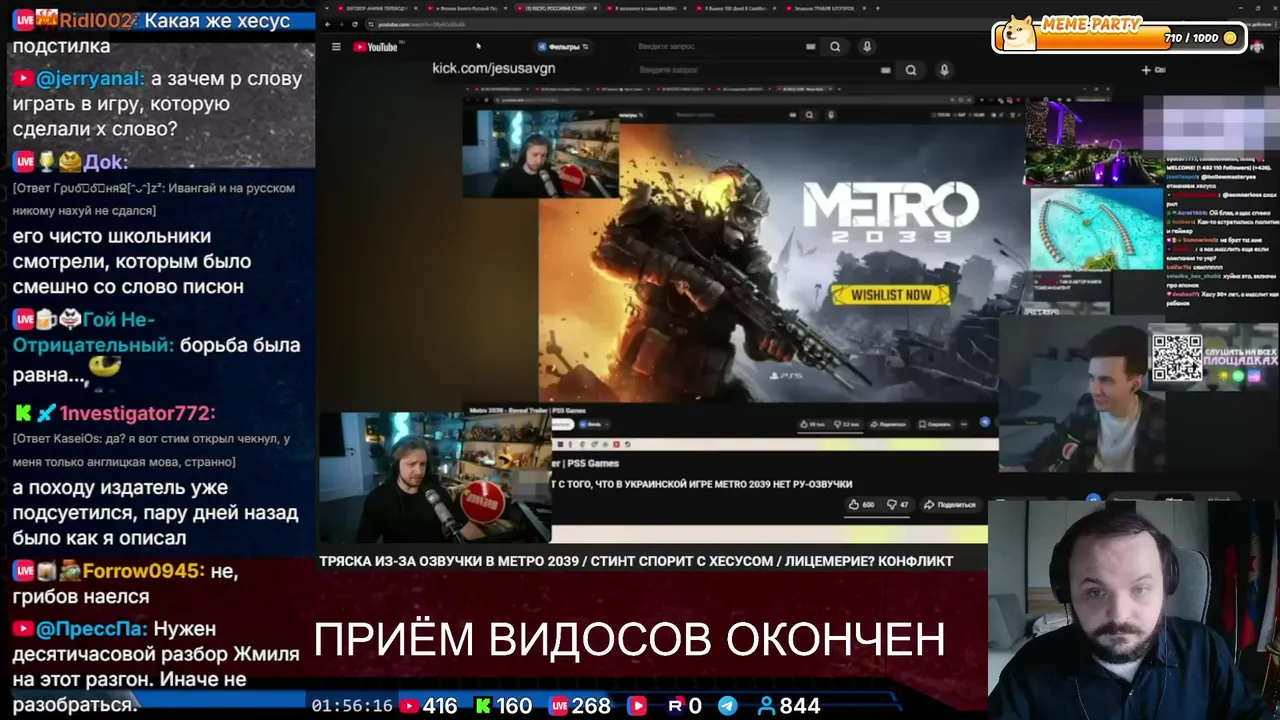Click the Telegram icon in the stats bar
This screenshot has height=720, width=1280.
728,706
